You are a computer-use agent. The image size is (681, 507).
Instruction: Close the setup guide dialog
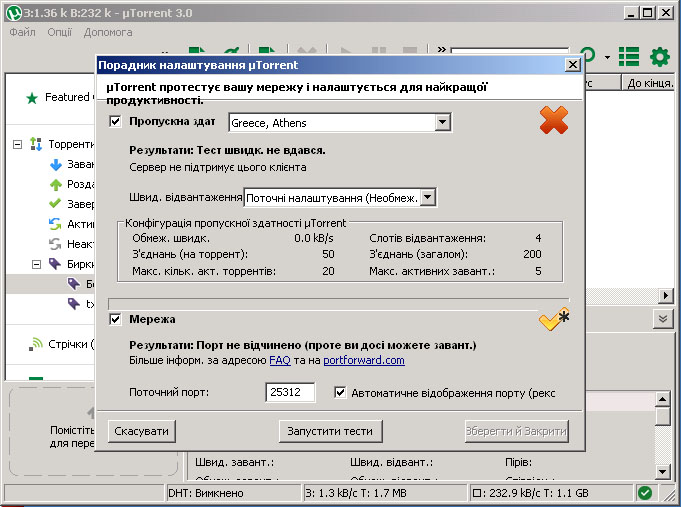point(573,65)
